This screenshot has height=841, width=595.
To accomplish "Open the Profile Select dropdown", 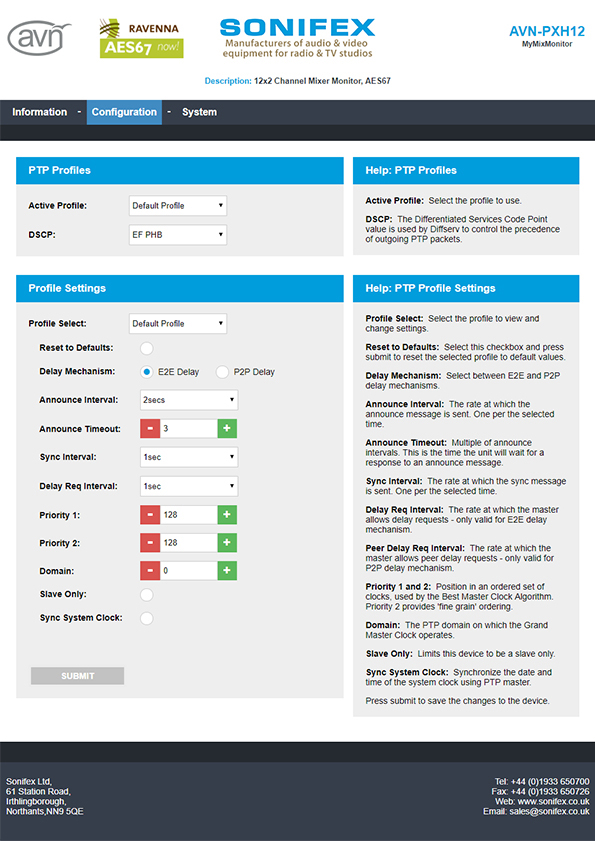I will click(x=178, y=323).
